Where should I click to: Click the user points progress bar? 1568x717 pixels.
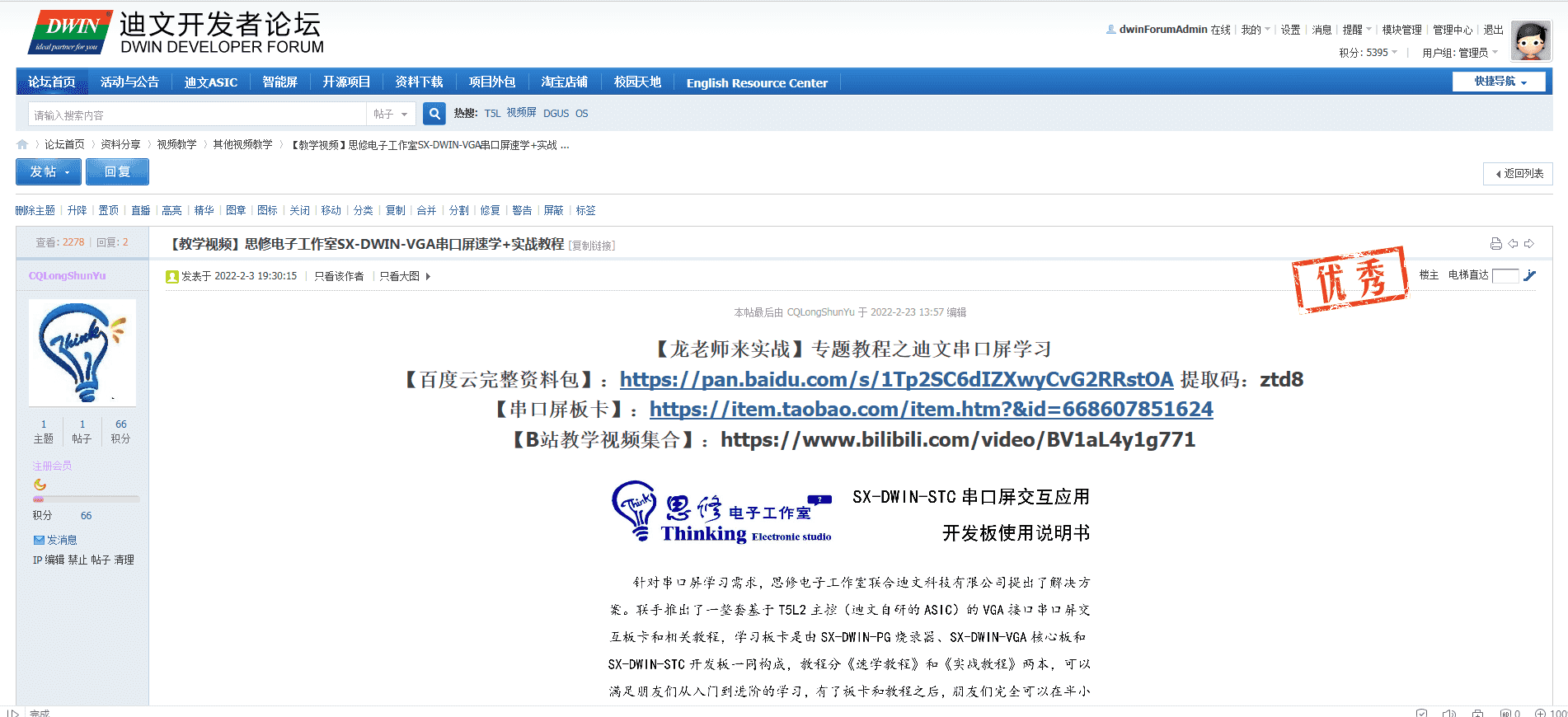click(x=86, y=499)
